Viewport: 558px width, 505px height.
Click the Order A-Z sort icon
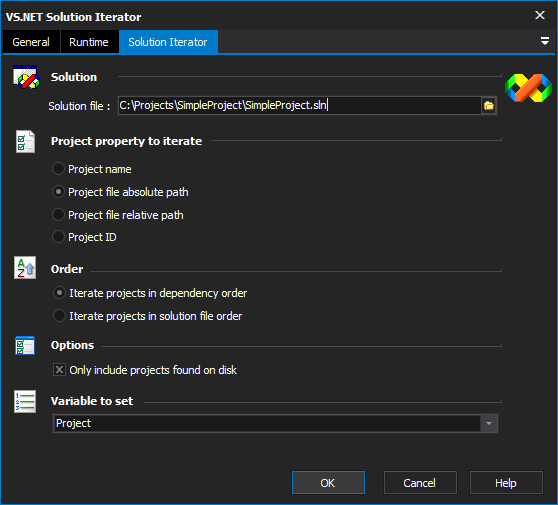(25, 268)
